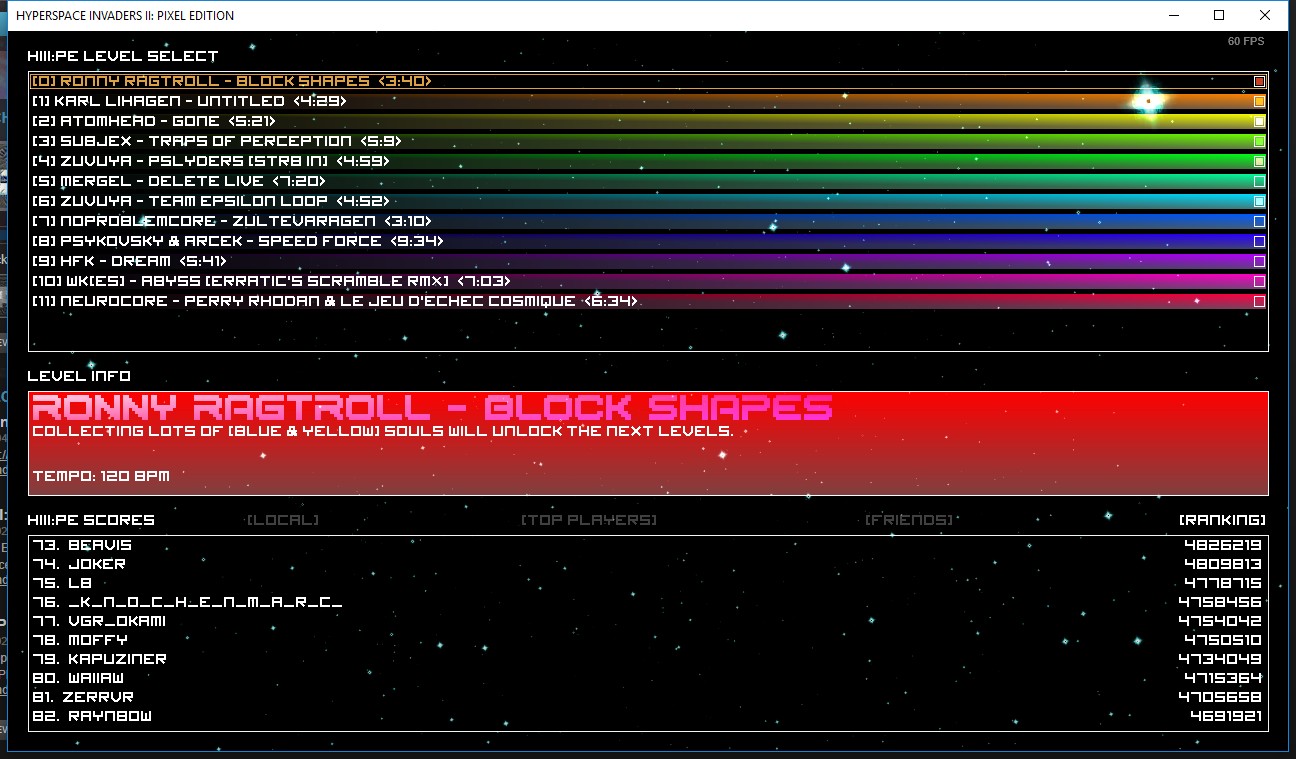
Task: Switch to Top Players scores tab
Action: point(589,520)
